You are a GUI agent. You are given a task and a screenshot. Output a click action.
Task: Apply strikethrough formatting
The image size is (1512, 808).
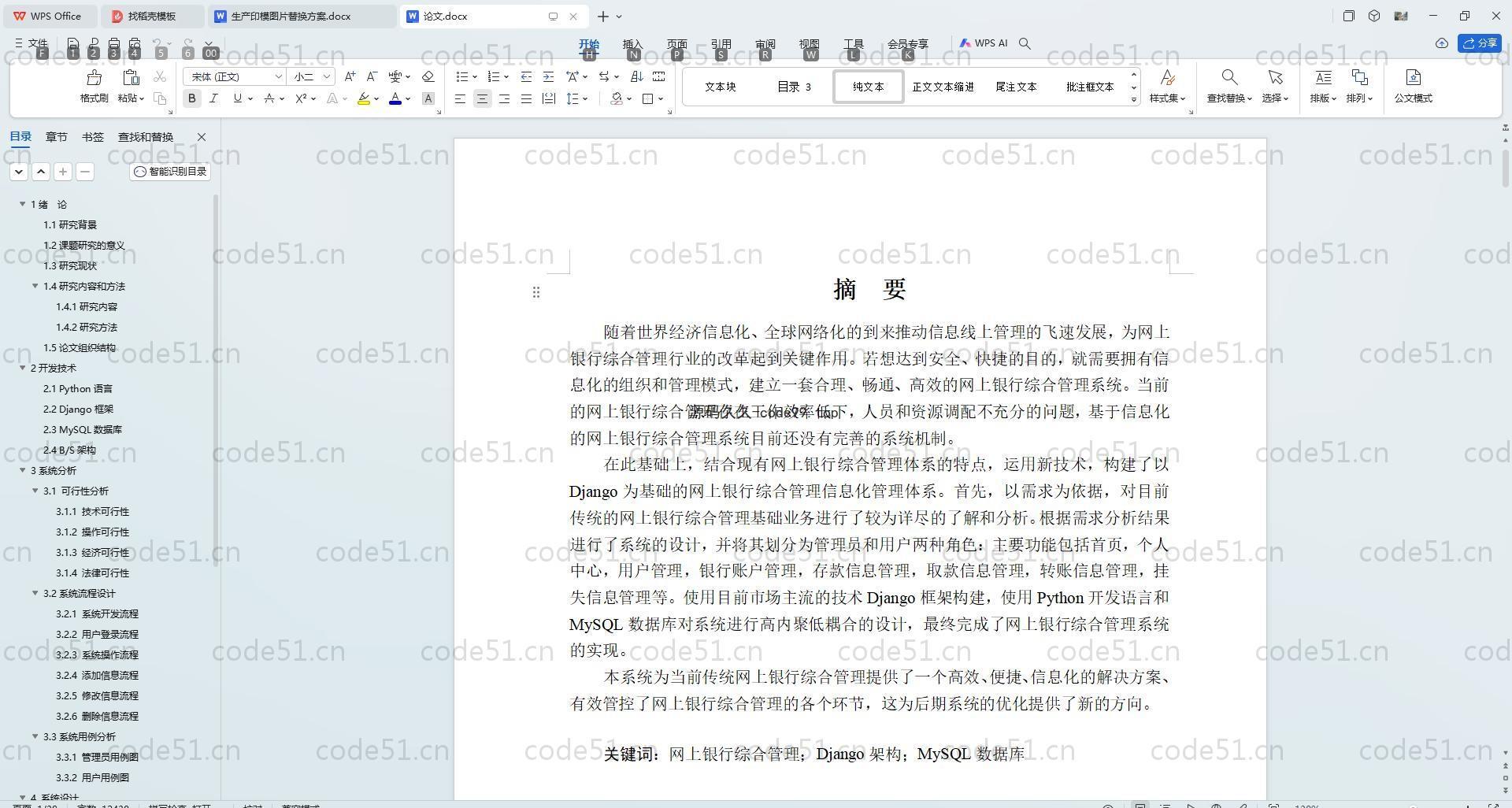(269, 98)
